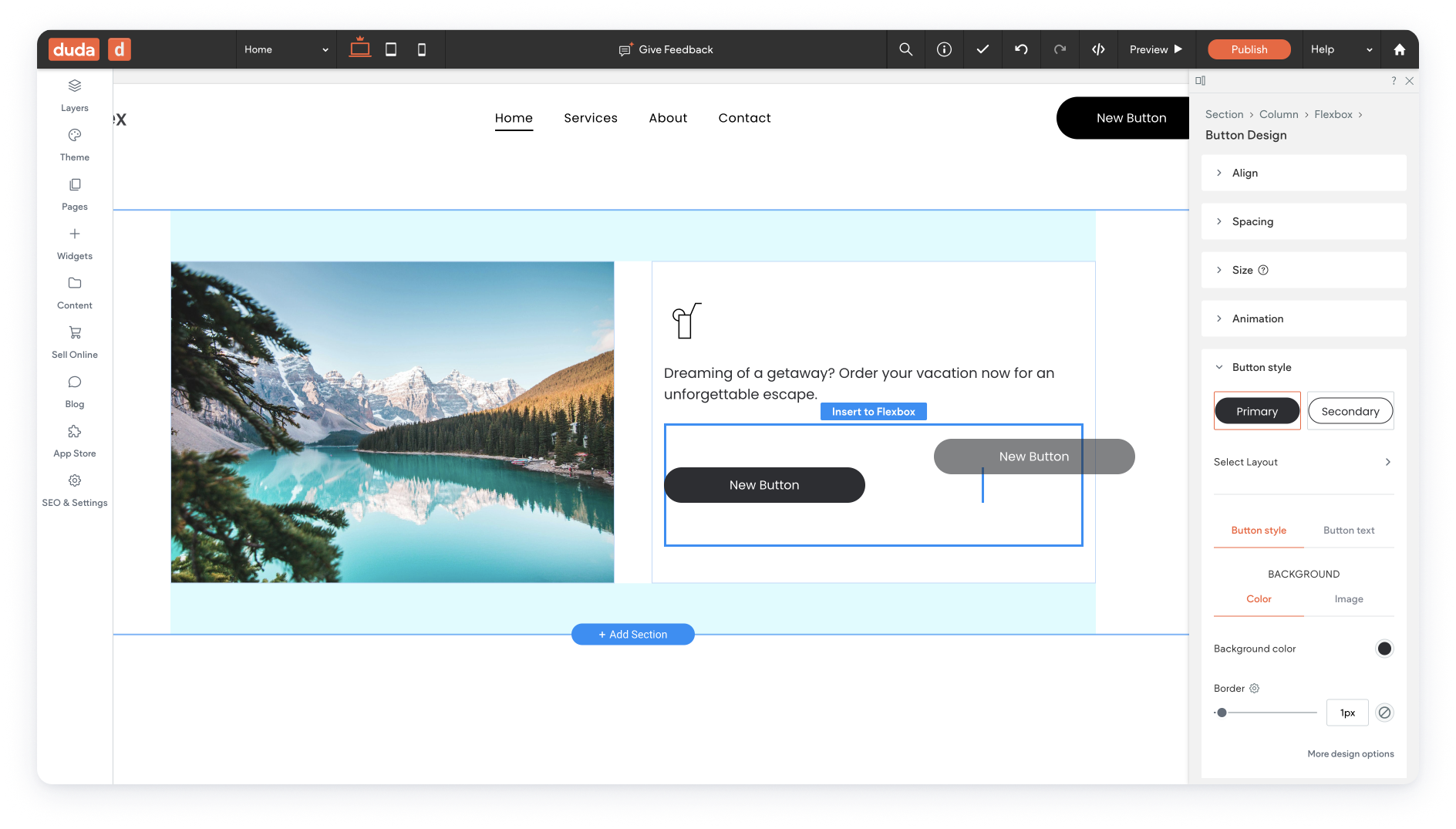Screen dimensions: 1456x829
Task: Open the Home page dropdown
Action: tap(286, 49)
